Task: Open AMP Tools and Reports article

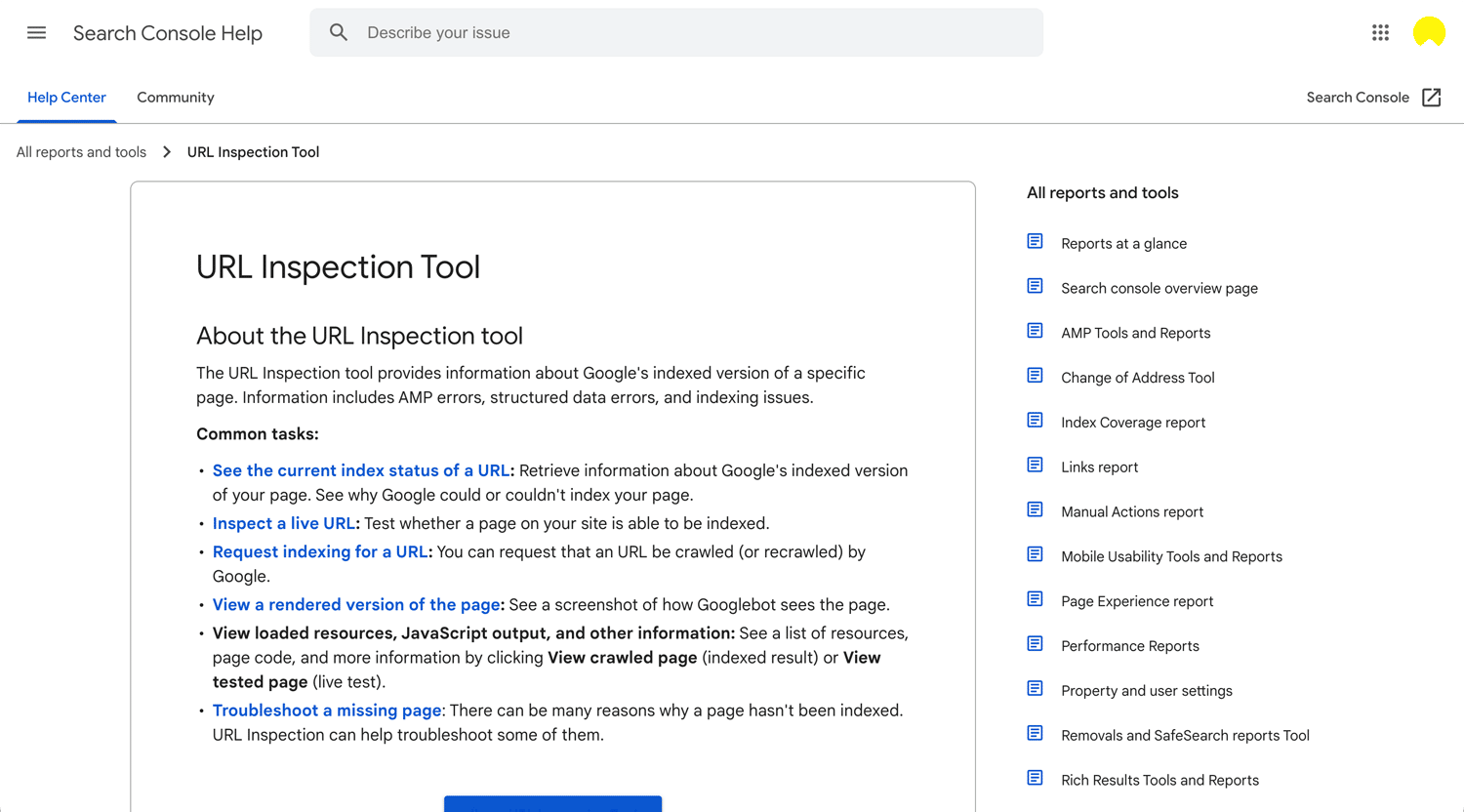Action: point(1136,334)
